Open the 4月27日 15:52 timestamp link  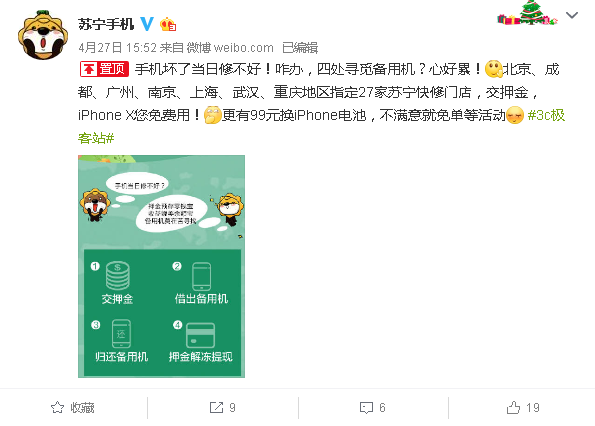tap(117, 48)
